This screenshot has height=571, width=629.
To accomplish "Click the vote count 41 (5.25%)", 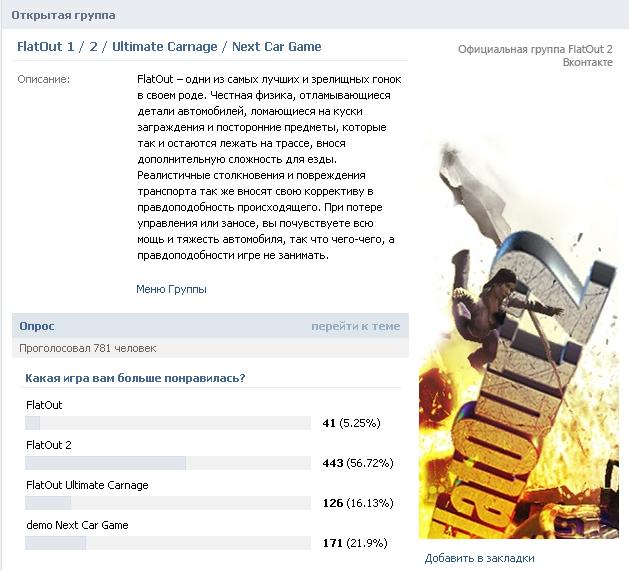I will [351, 423].
